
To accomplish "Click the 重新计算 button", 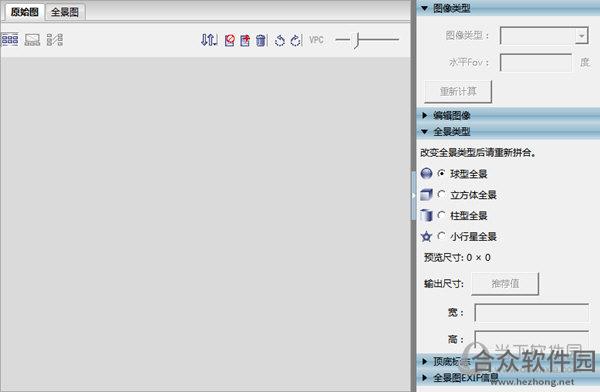I will pos(458,91).
